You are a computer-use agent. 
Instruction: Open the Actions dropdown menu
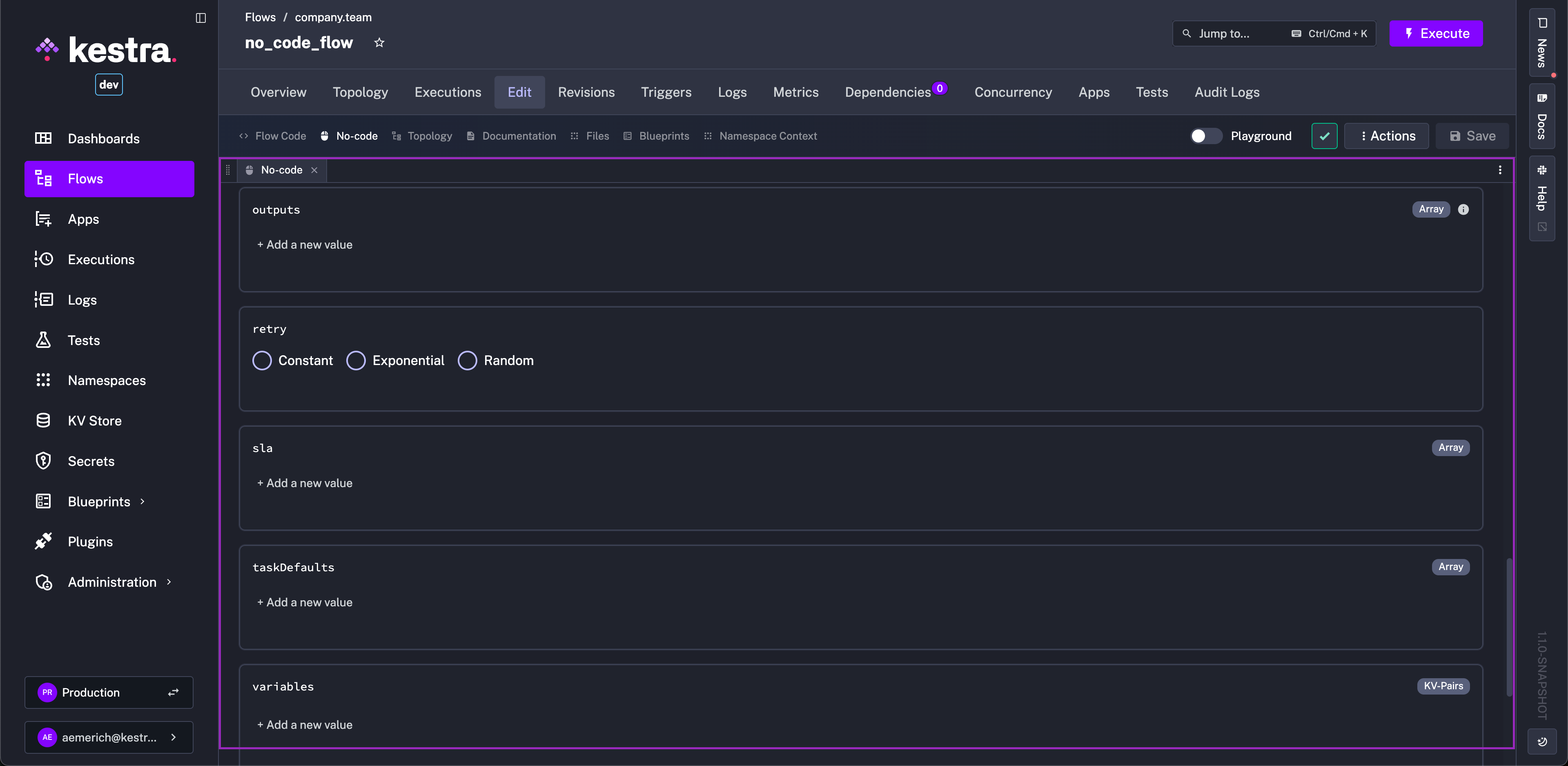click(1387, 136)
